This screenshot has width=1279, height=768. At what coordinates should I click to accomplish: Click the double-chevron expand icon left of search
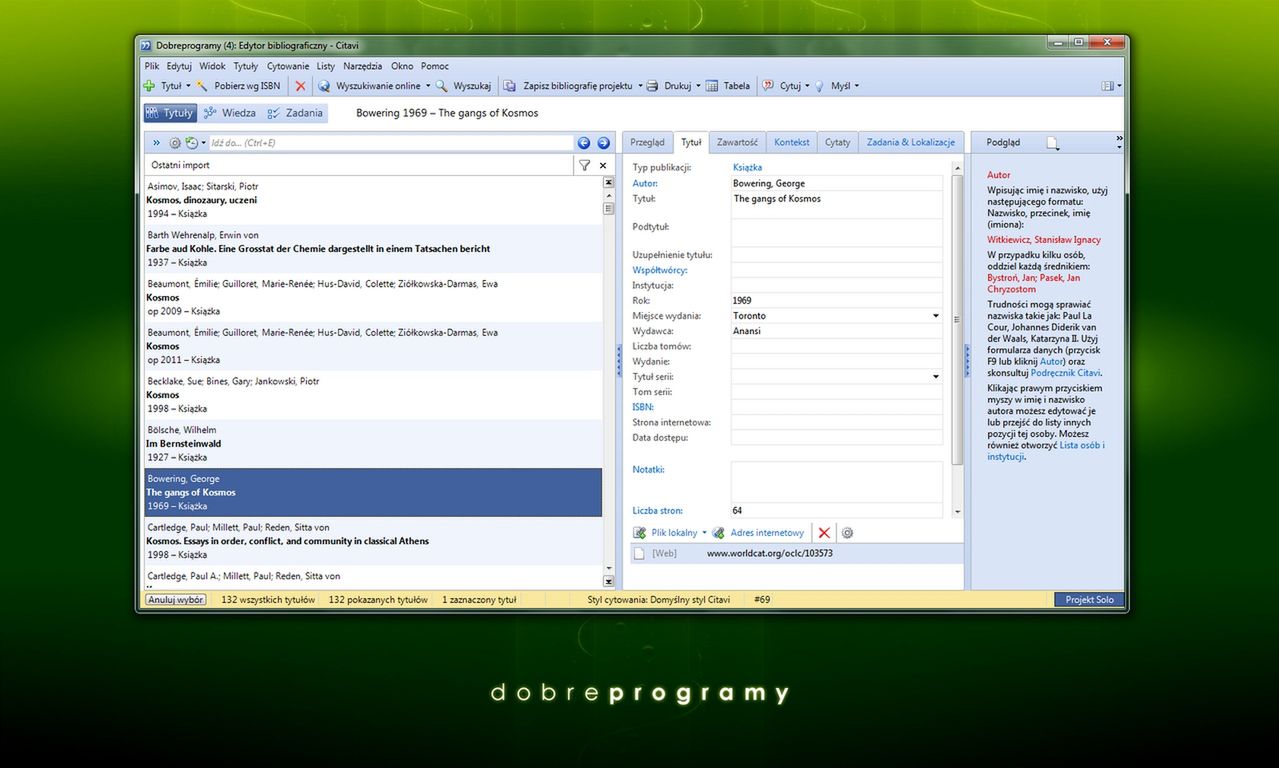click(156, 143)
